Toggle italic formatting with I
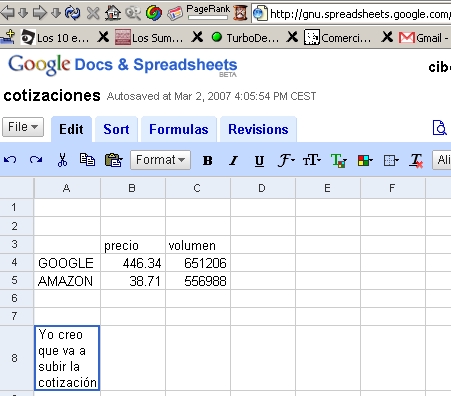The width and height of the screenshot is (451, 396). click(233, 161)
